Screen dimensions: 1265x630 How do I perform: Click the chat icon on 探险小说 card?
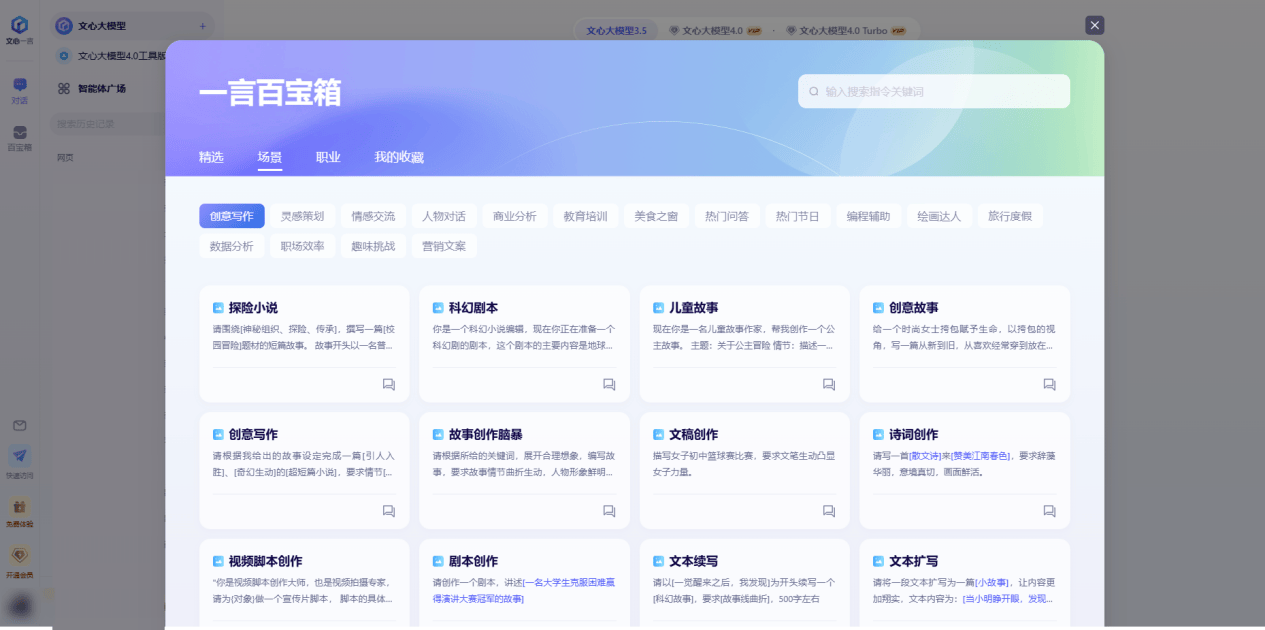click(389, 384)
